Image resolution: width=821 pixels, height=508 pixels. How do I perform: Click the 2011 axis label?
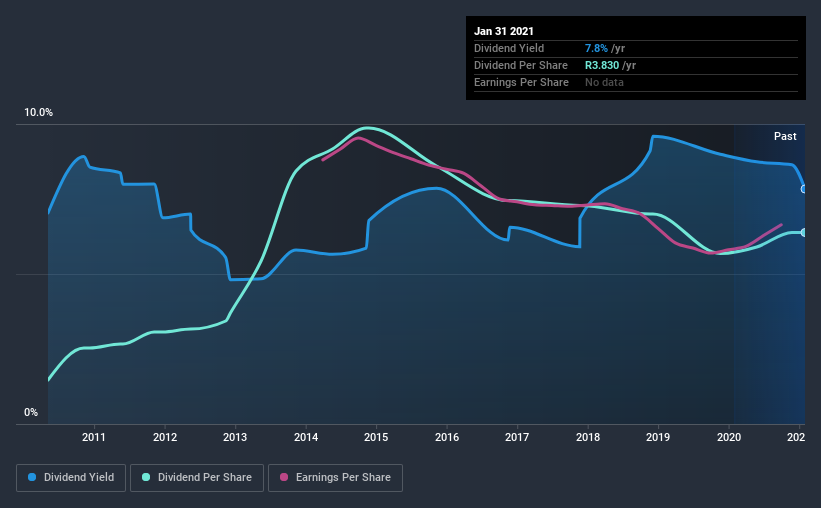click(x=94, y=437)
